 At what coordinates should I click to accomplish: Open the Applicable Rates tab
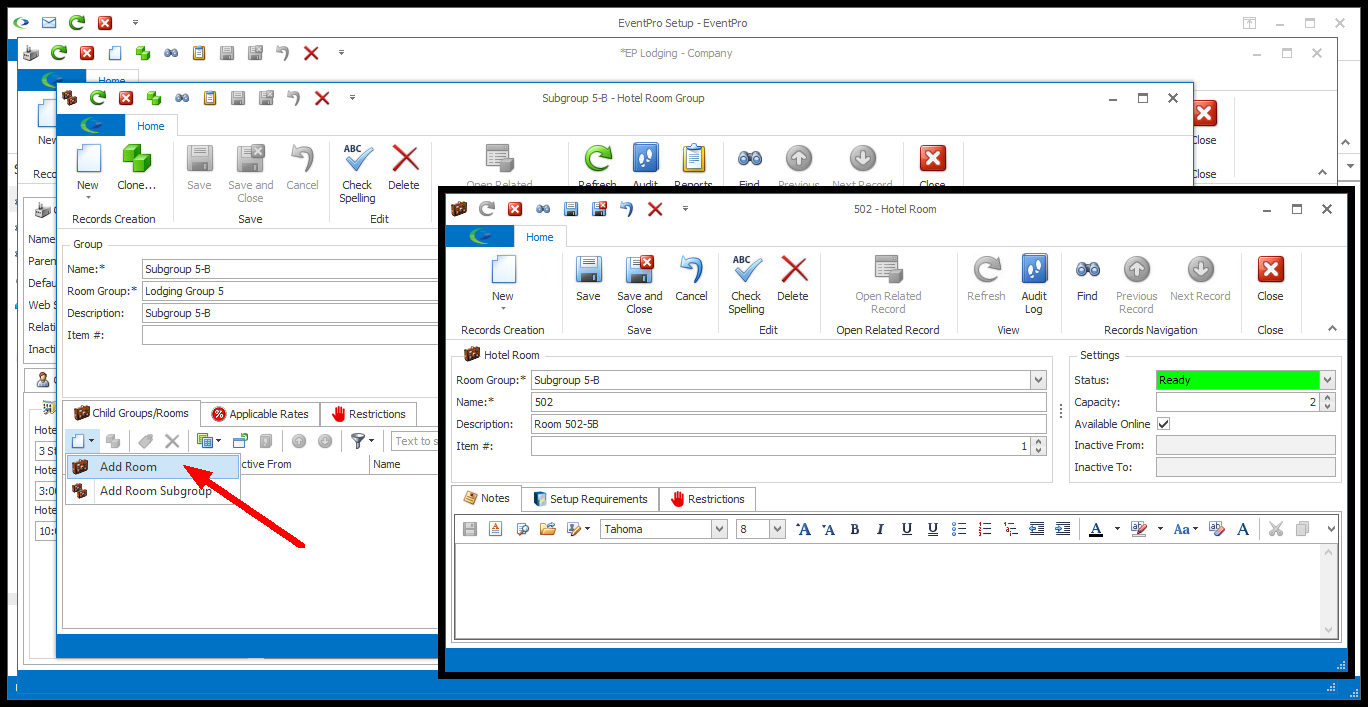(260, 414)
